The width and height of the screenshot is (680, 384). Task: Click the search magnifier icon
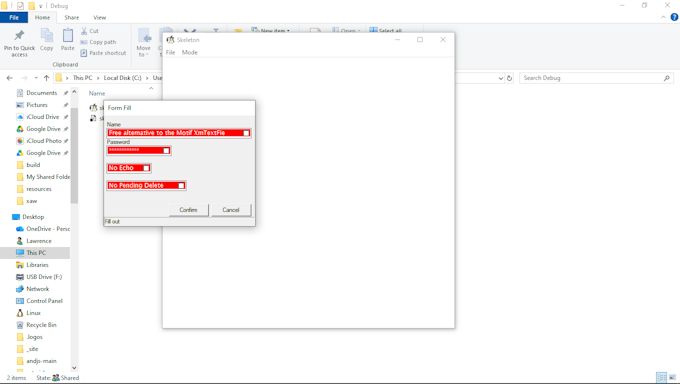(x=667, y=78)
